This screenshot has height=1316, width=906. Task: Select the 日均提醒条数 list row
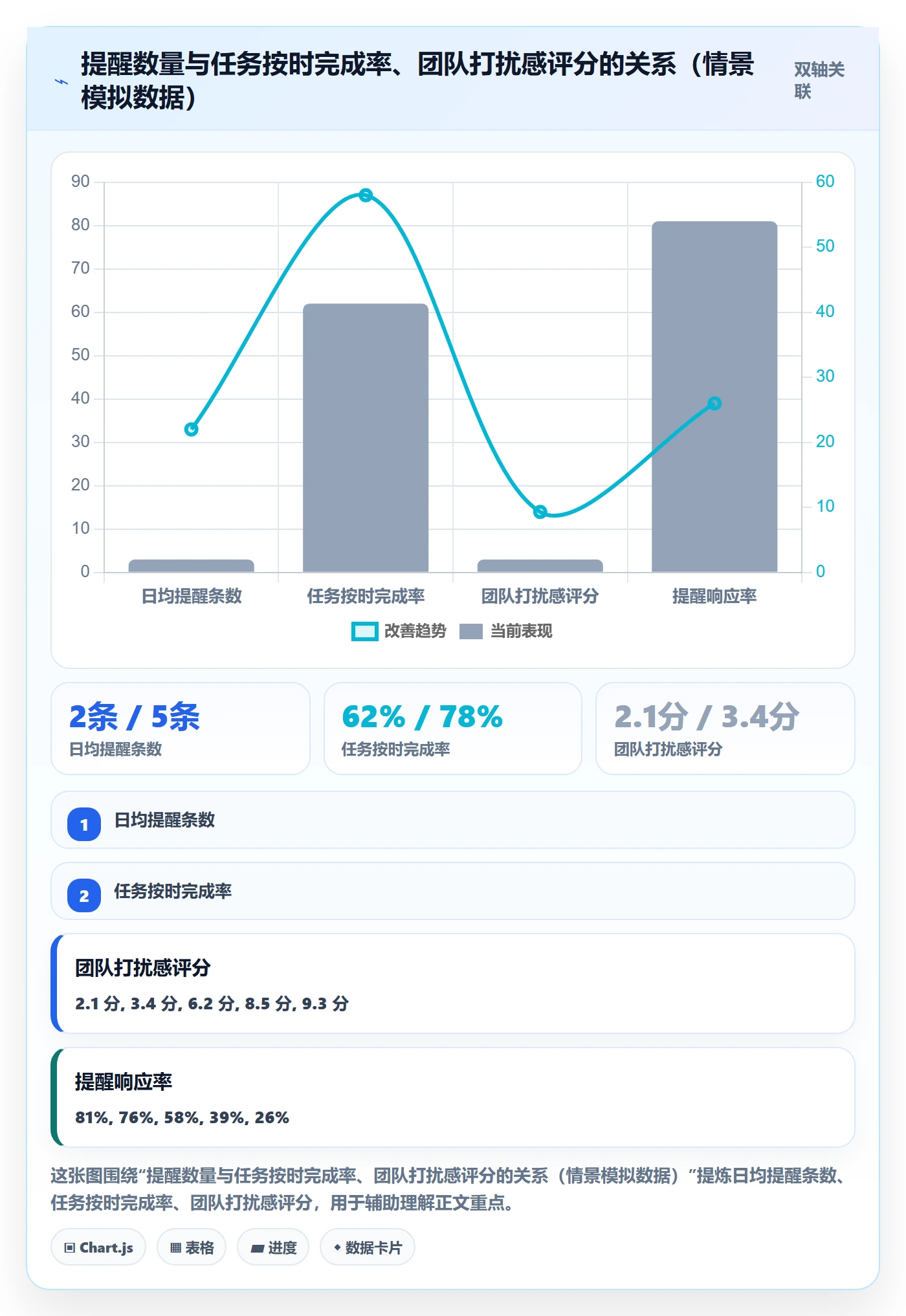pos(453,820)
